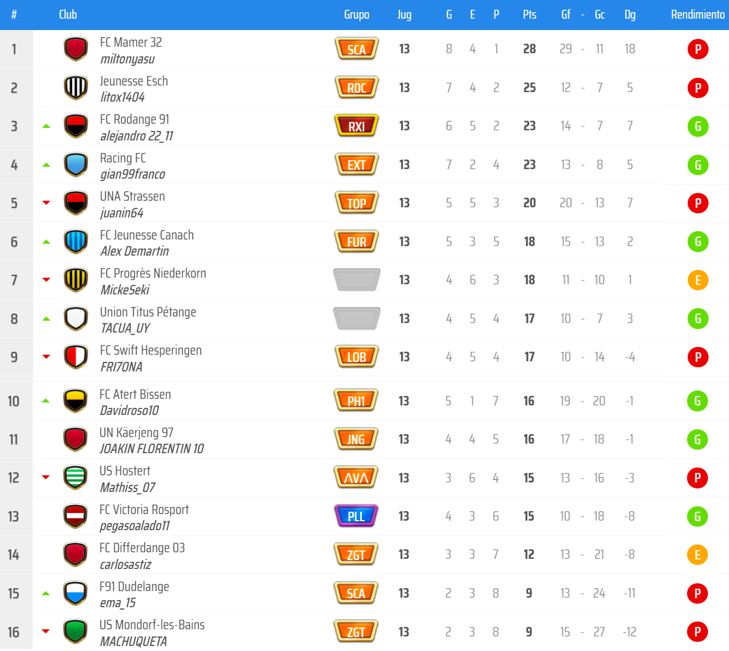Sort table by Pts column header
The height and width of the screenshot is (651, 729).
[529, 15]
